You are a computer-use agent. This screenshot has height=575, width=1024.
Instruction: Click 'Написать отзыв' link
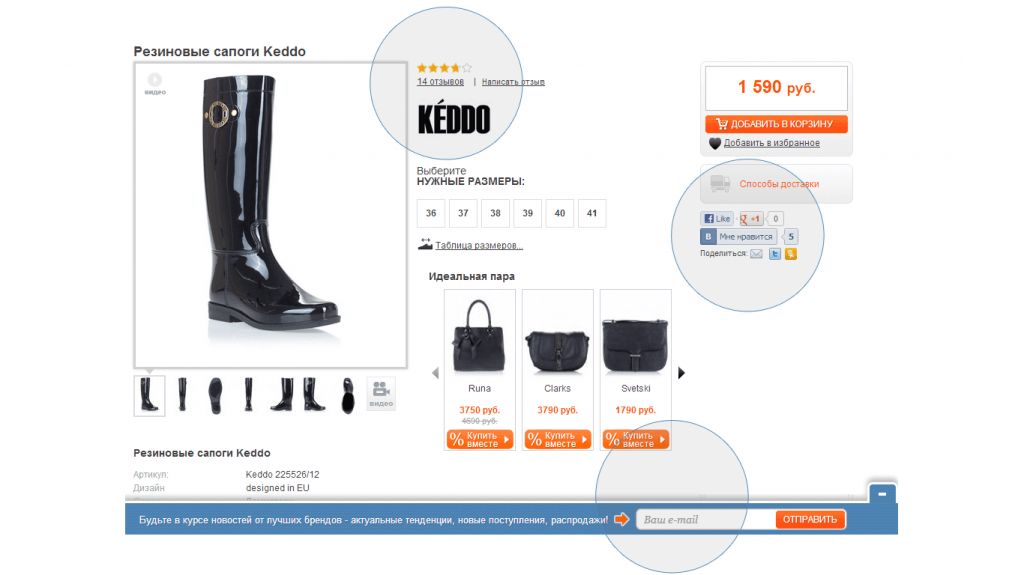coord(513,82)
